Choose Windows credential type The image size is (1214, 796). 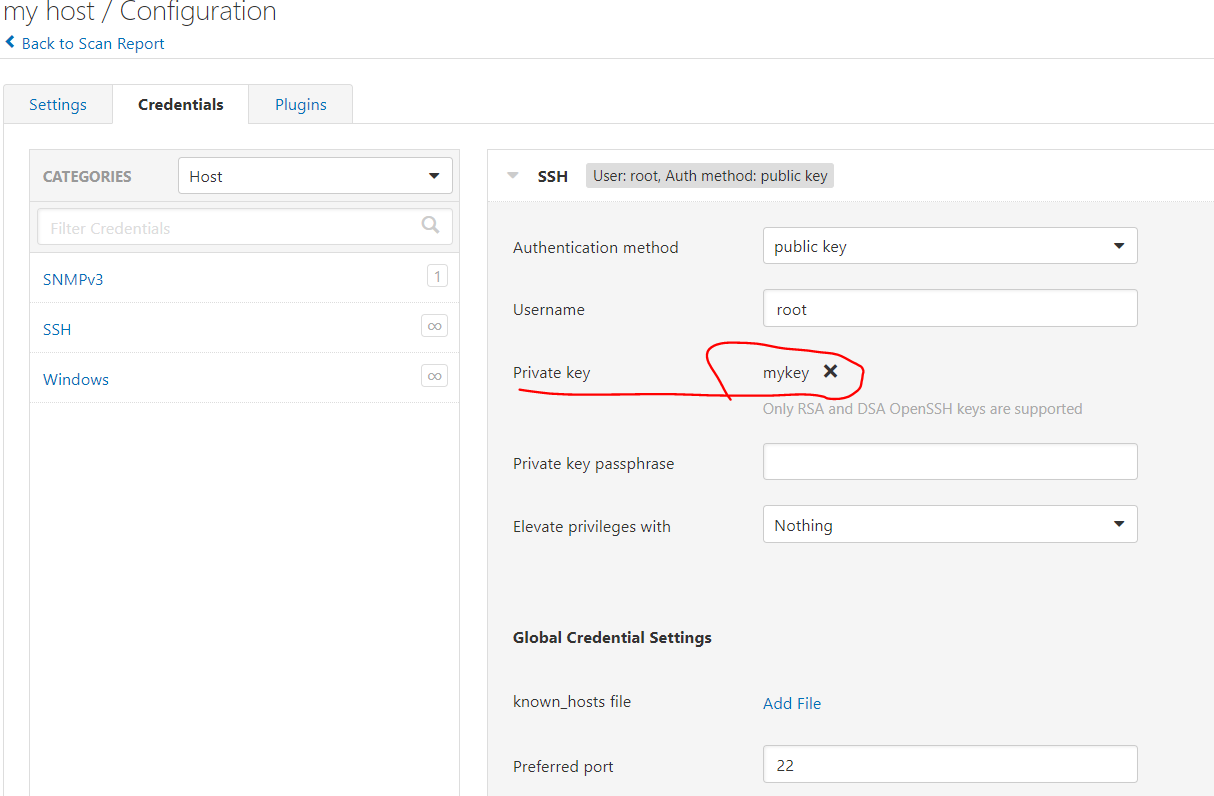(76, 379)
